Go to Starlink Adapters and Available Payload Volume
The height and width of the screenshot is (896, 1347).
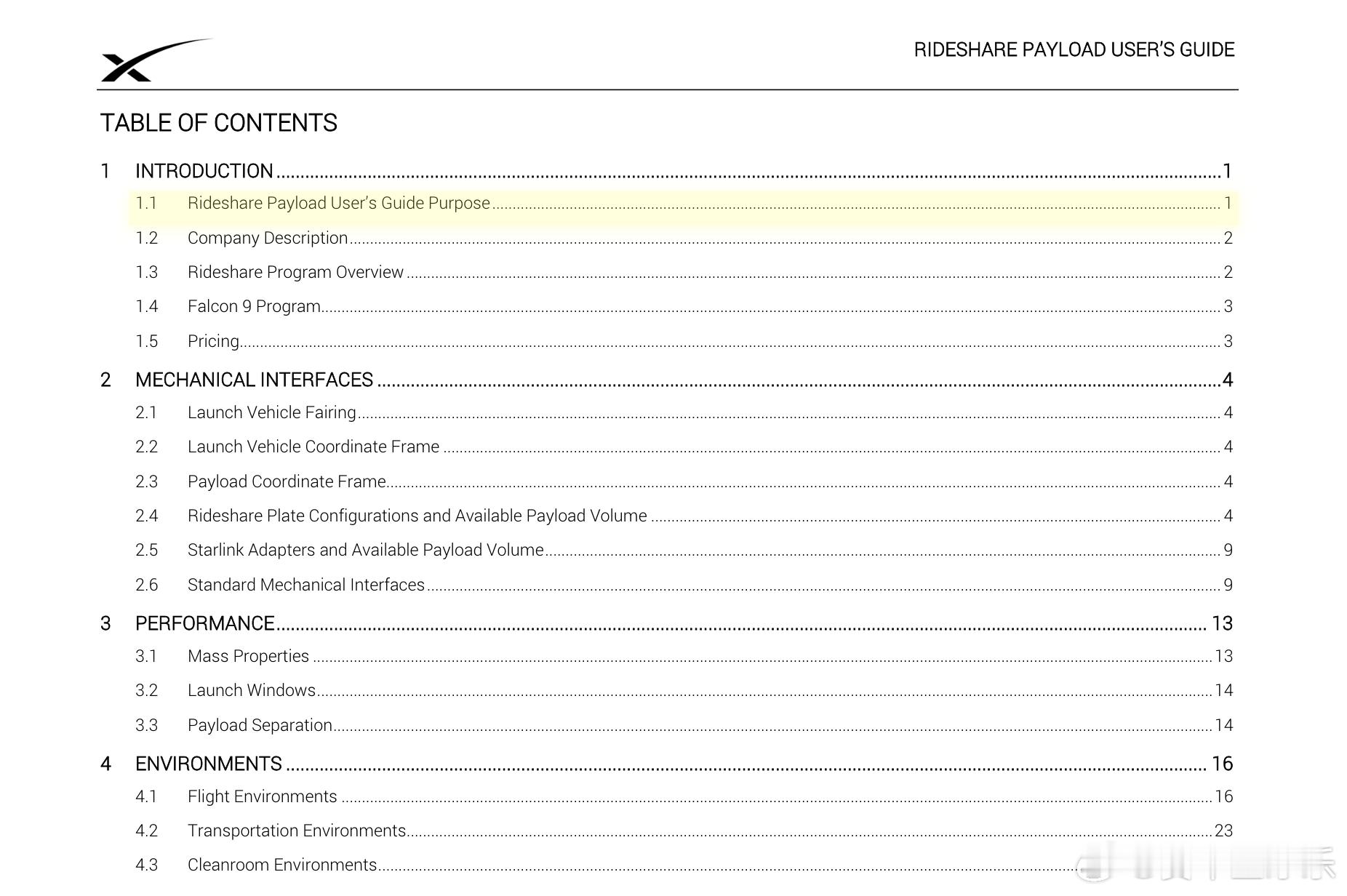click(x=684, y=550)
